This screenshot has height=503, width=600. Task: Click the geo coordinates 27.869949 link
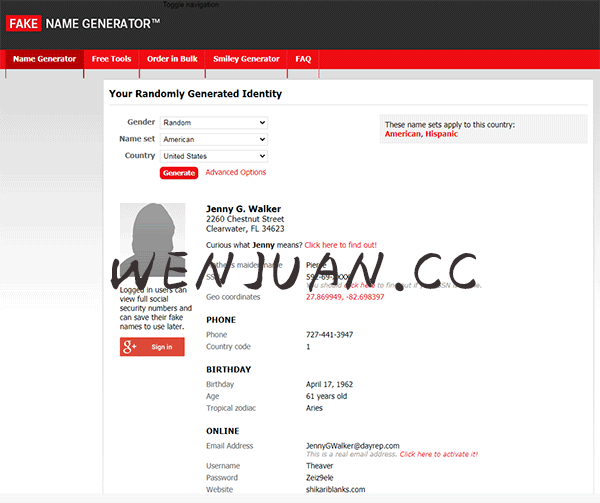(x=345, y=297)
